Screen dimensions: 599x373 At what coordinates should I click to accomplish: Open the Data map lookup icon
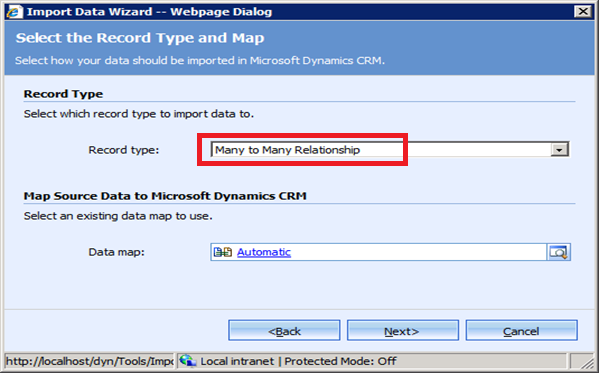[x=559, y=252]
